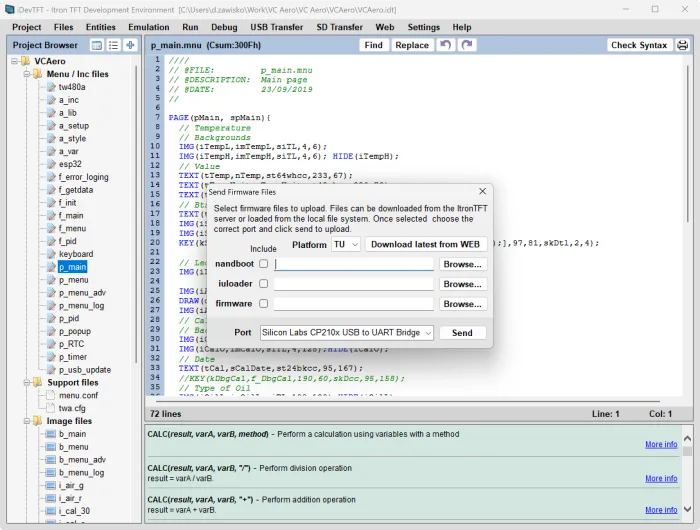Open the a_lib menu file
Image resolution: width=700 pixels, height=530 pixels.
point(68,113)
